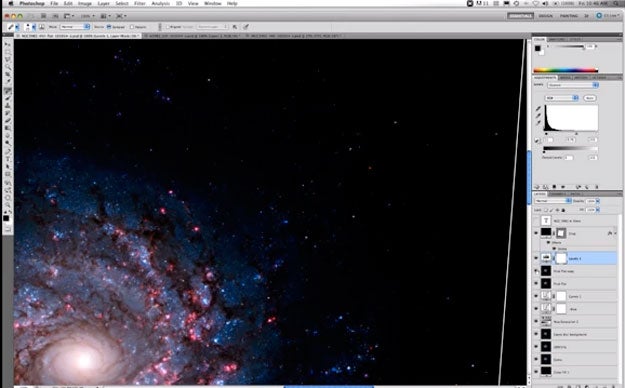The width and height of the screenshot is (625, 388).
Task: Open the Levels preset dropdown
Action: [x=572, y=85]
